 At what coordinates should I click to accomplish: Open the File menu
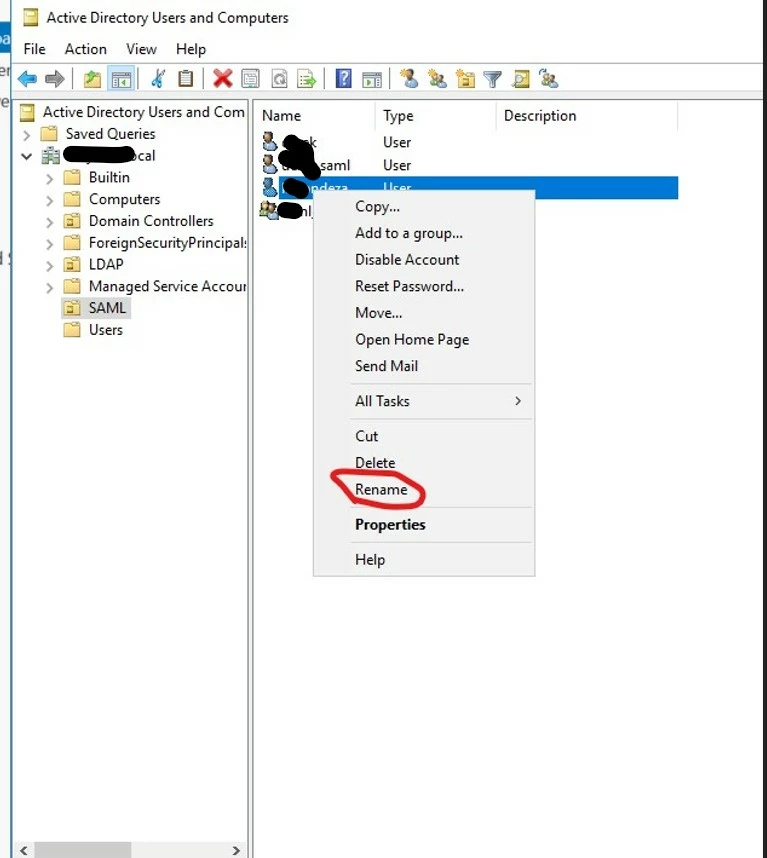click(34, 49)
